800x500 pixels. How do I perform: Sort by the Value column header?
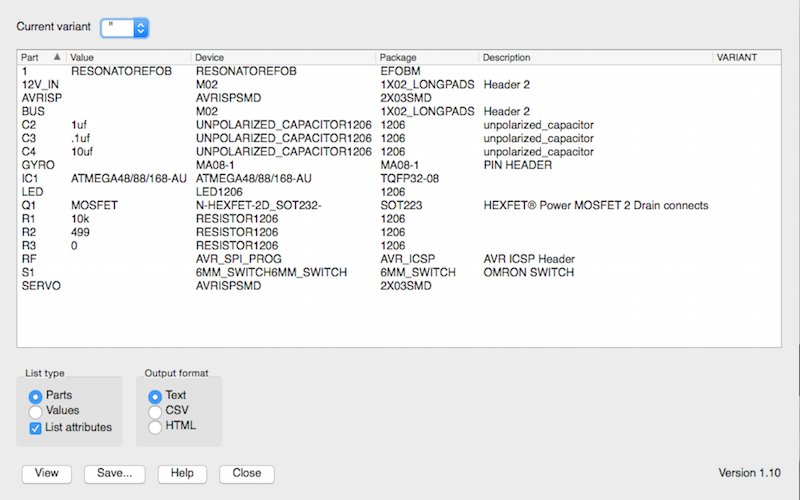[129, 57]
